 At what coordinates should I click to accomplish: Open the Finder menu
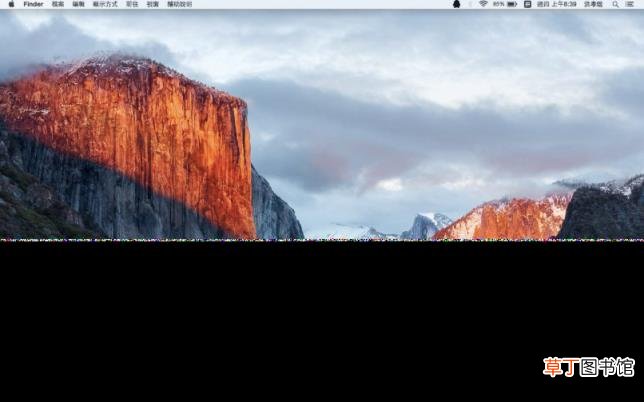pos(33,4)
